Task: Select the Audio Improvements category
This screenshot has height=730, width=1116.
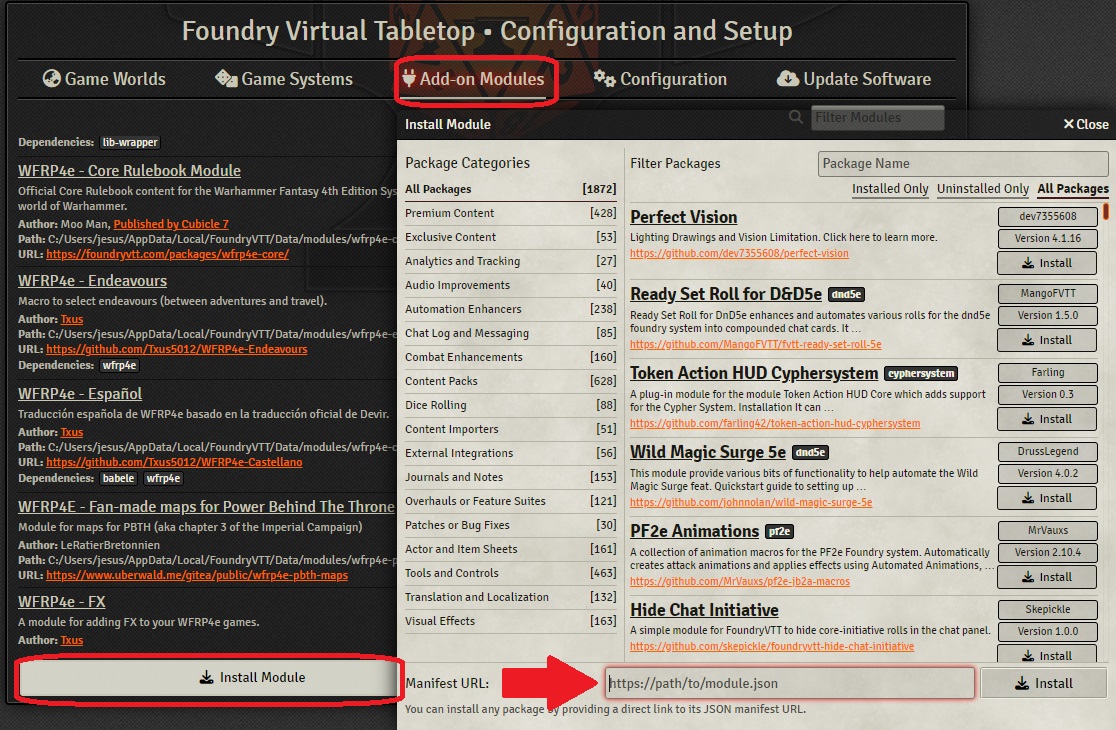Action: tap(510, 285)
